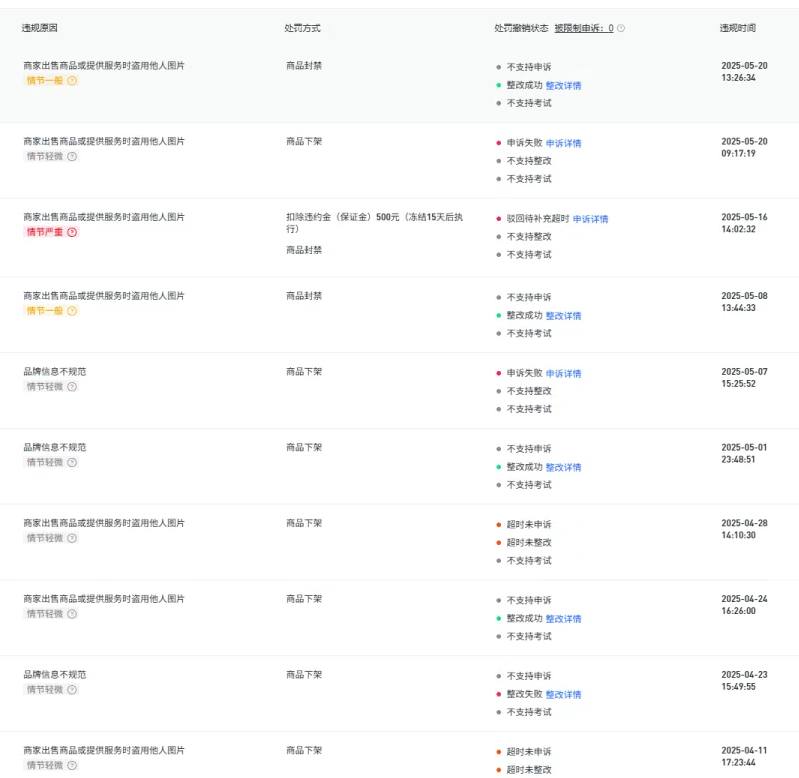Click 情节轻微 help icon in 2025-05-01 row
799x778 pixels.
(x=72, y=463)
